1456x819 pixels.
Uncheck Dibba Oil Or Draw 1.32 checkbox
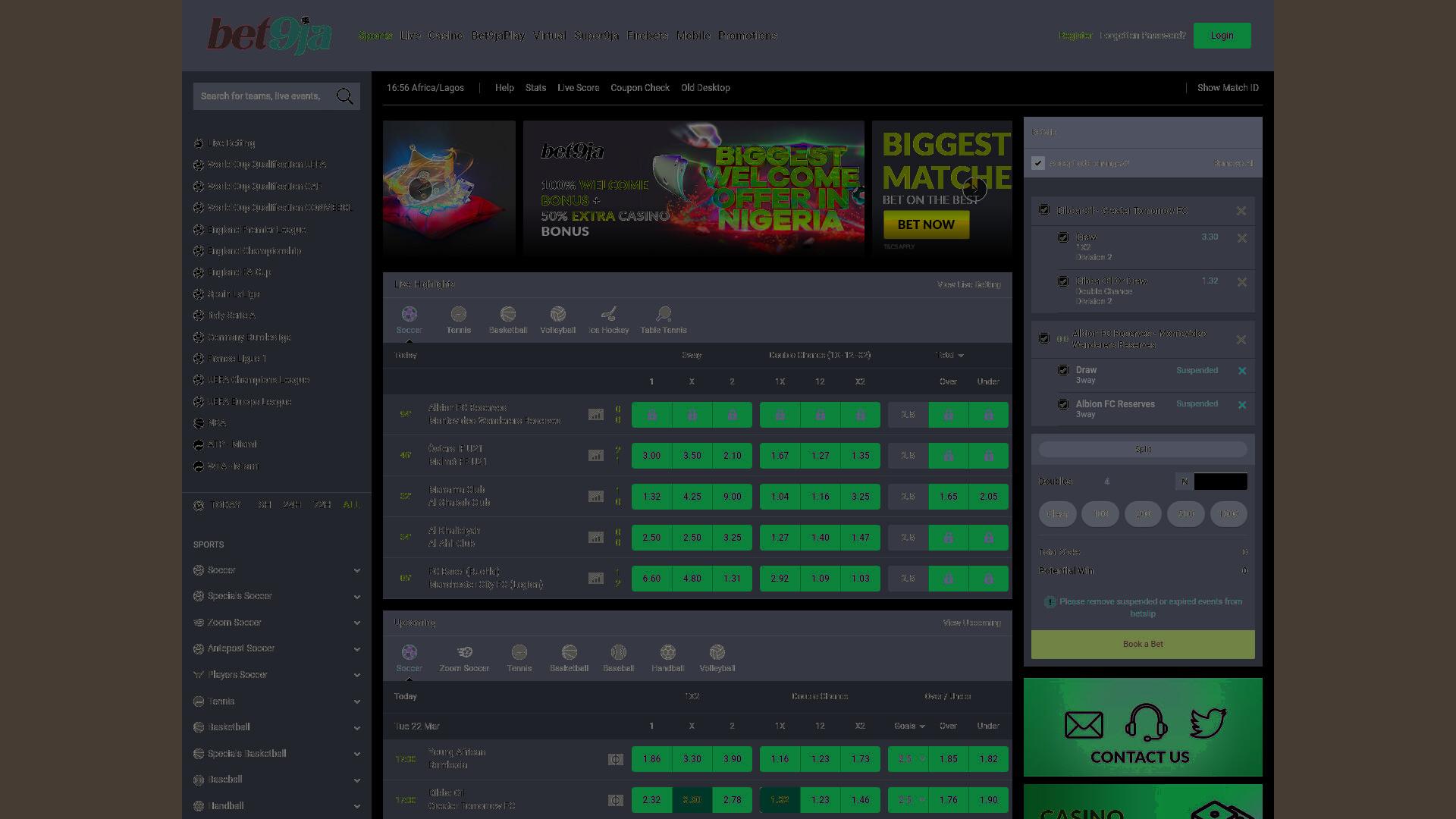tap(1063, 281)
